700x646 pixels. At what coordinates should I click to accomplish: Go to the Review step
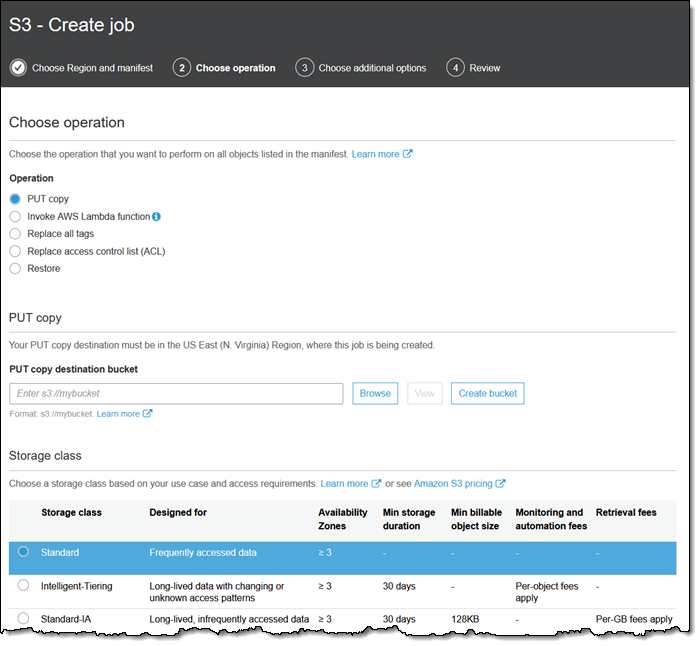point(485,68)
